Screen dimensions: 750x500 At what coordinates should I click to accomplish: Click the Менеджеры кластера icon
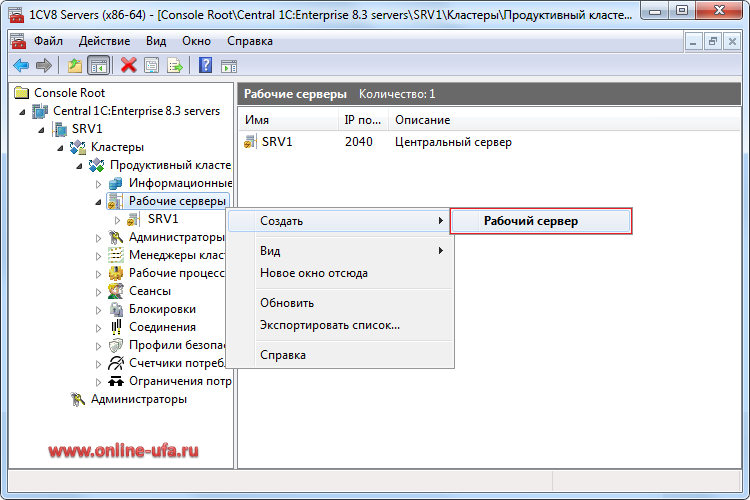tap(116, 255)
